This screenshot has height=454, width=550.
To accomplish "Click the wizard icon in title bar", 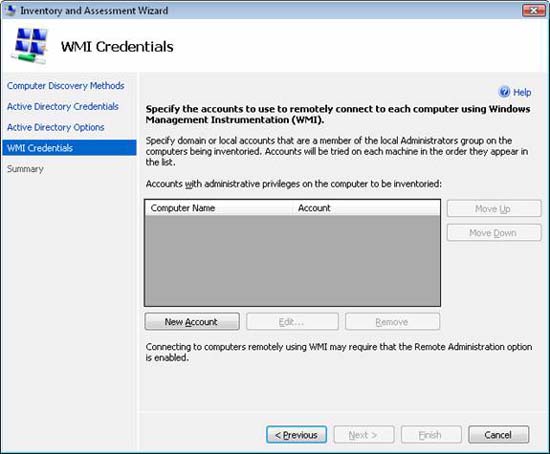I will [10, 10].
